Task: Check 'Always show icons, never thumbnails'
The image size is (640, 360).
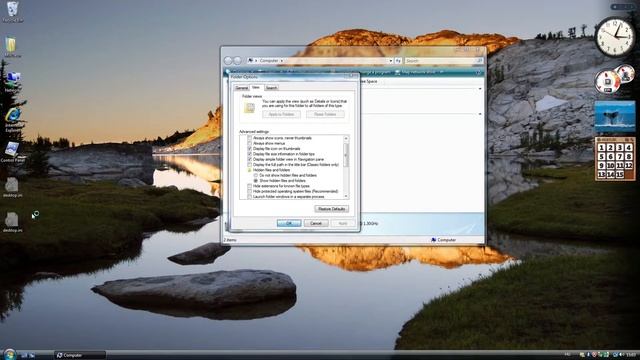Action: point(249,138)
